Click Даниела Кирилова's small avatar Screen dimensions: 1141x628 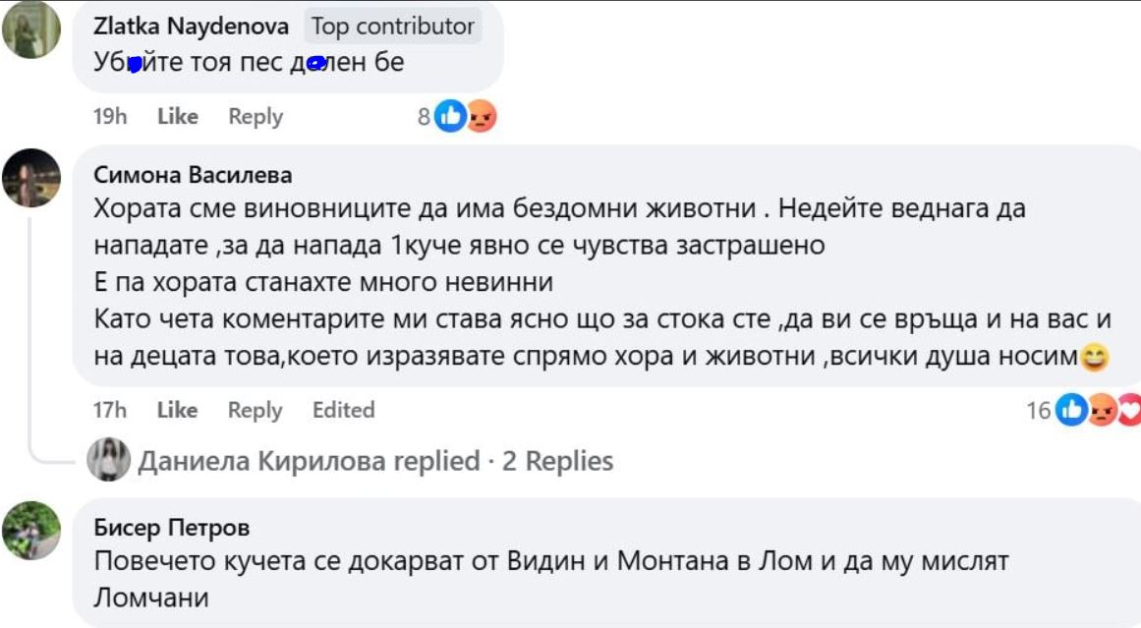[109, 460]
